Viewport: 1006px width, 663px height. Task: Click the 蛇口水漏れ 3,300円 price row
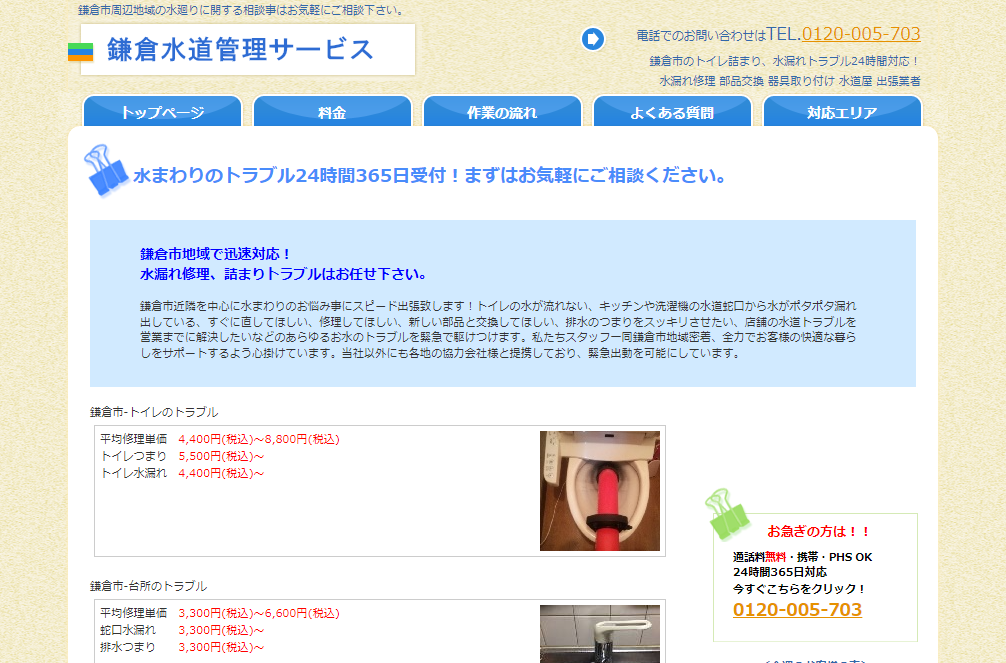click(182, 630)
